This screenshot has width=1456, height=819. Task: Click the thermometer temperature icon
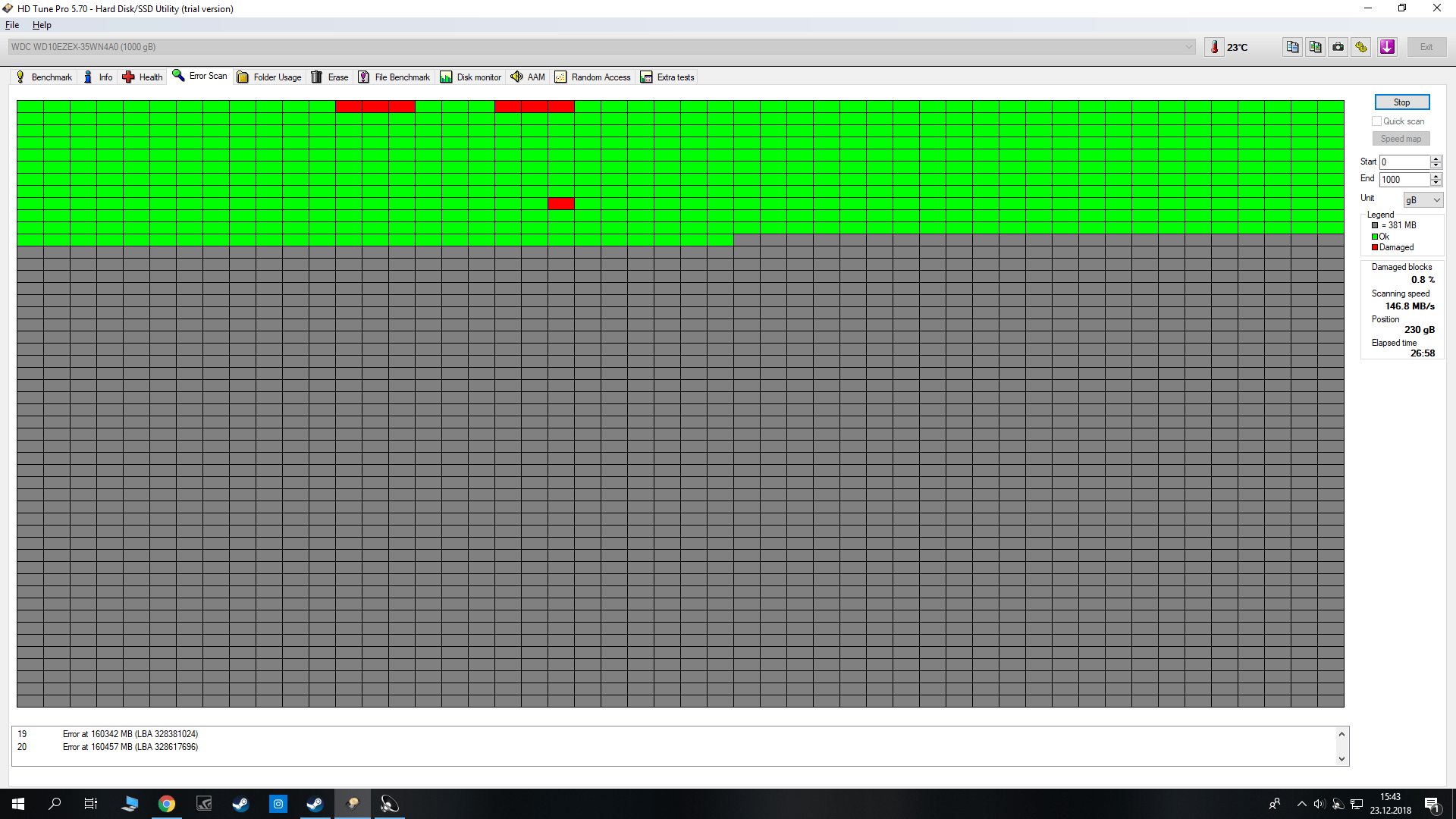pyautogui.click(x=1214, y=47)
